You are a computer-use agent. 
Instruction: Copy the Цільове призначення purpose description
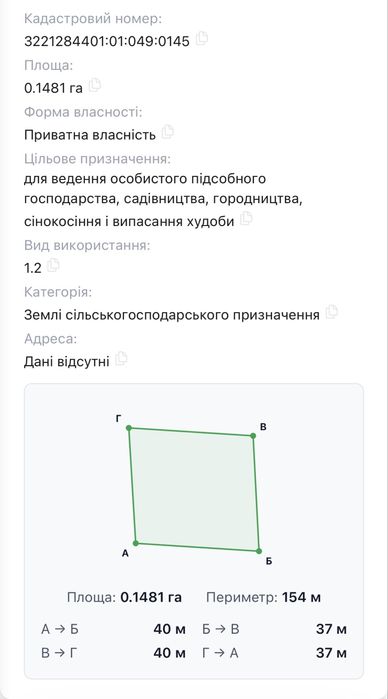point(246,218)
